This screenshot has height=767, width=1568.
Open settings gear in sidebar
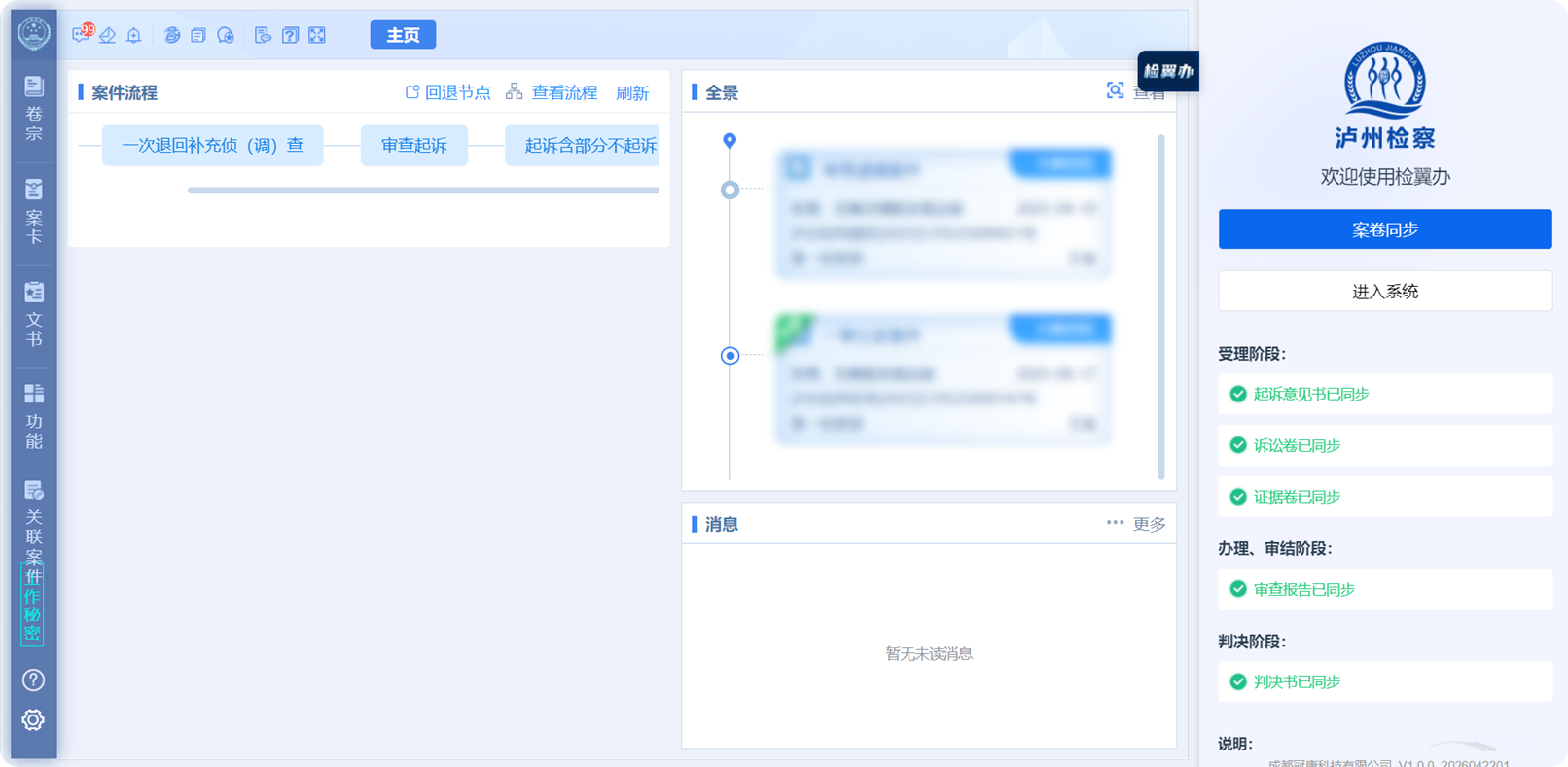point(34,720)
